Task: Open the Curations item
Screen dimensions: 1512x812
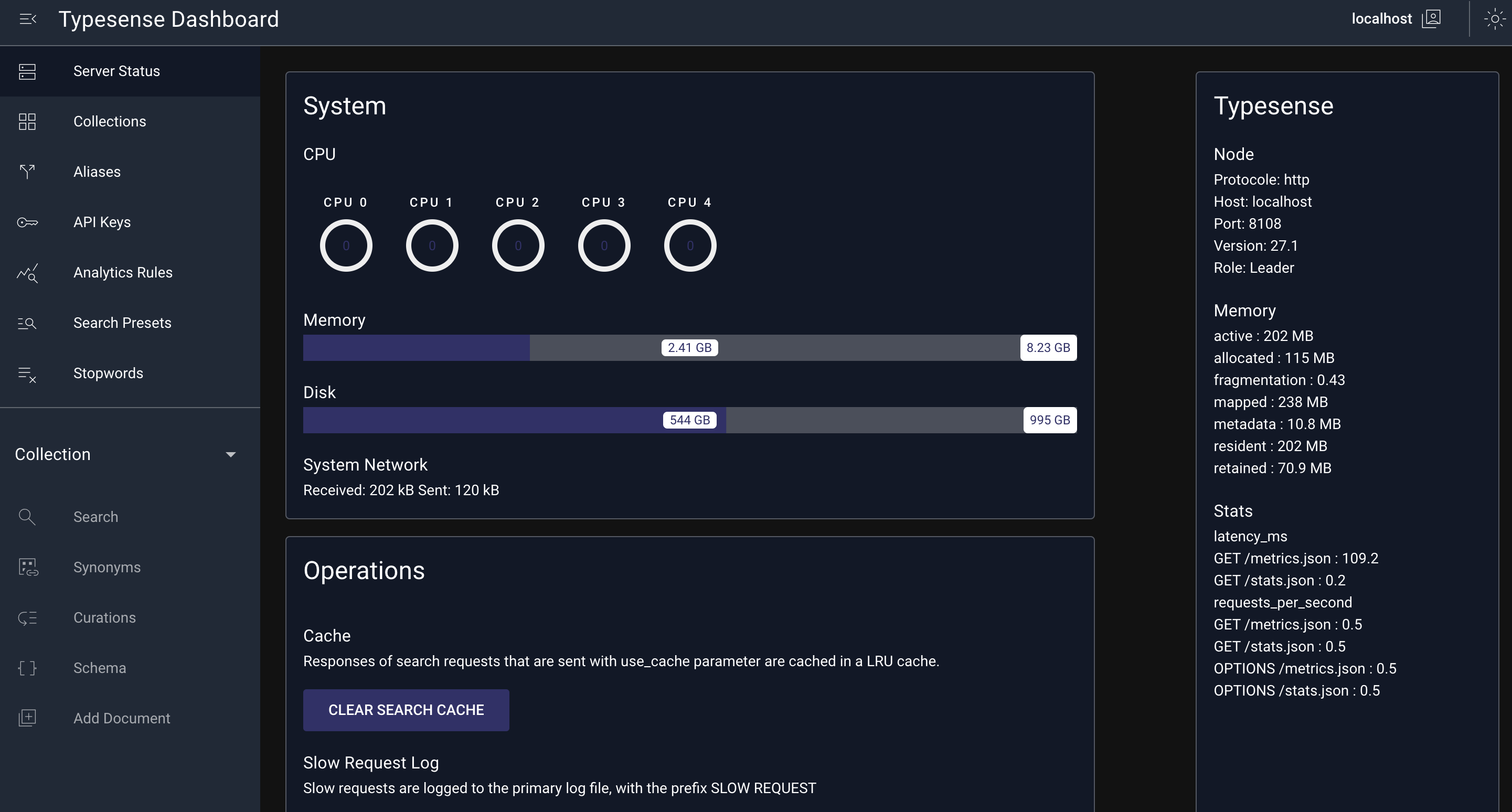Action: point(130,618)
